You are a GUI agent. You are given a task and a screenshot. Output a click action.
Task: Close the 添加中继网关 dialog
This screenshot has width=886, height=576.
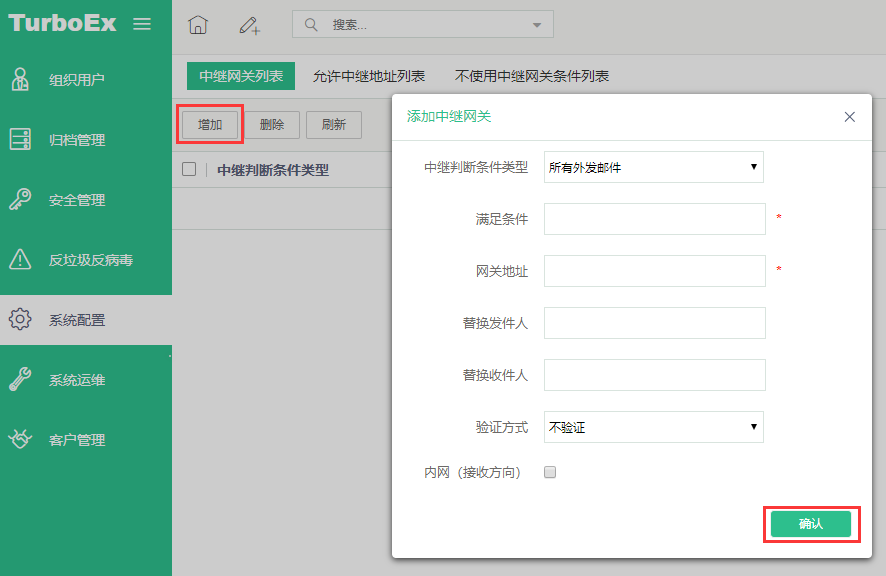coord(849,117)
